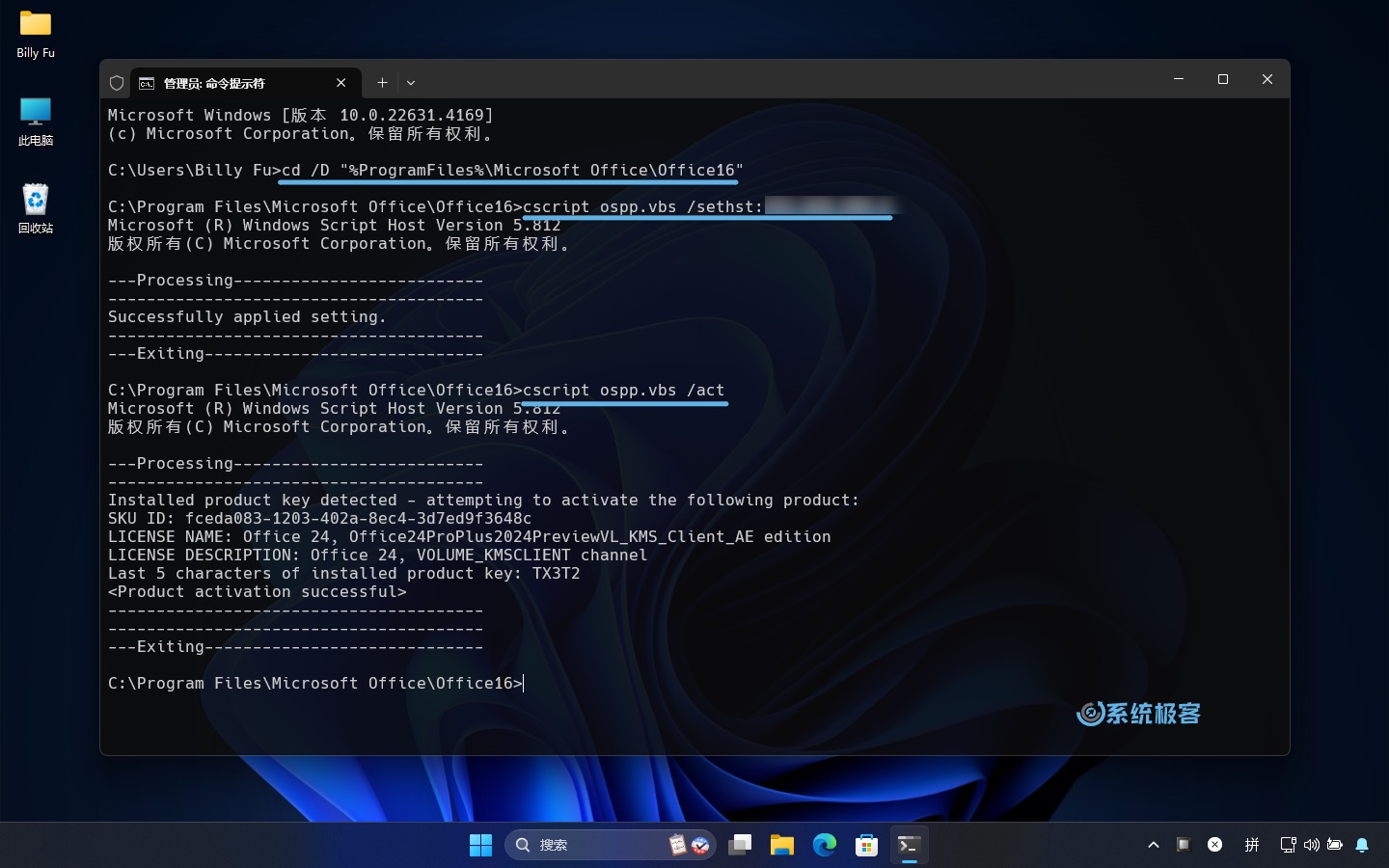Open the notification bell icon
This screenshot has height=868, width=1389.
tap(1362, 845)
